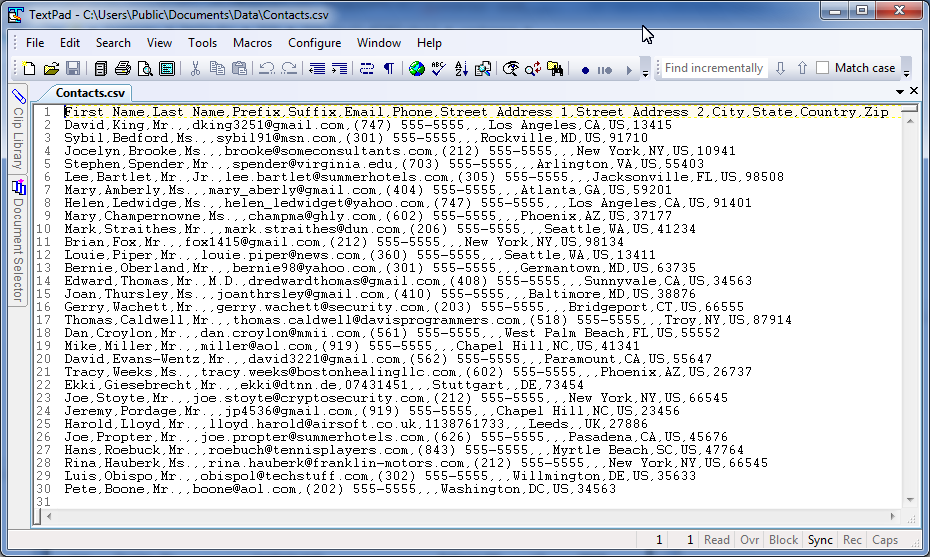Open the Replace toolbar icon
This screenshot has width=930, height=557.
pos(533,69)
